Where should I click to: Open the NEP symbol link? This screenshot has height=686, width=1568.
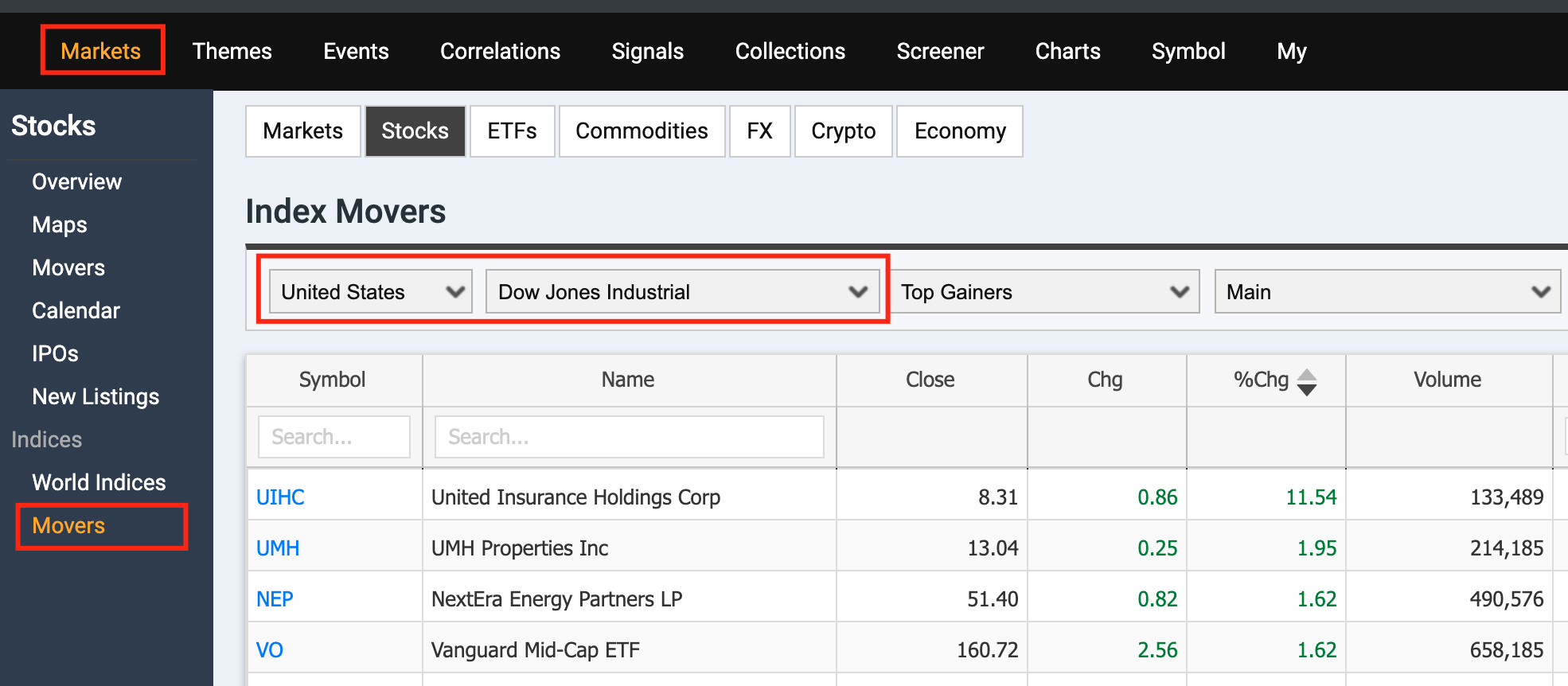pos(275,599)
